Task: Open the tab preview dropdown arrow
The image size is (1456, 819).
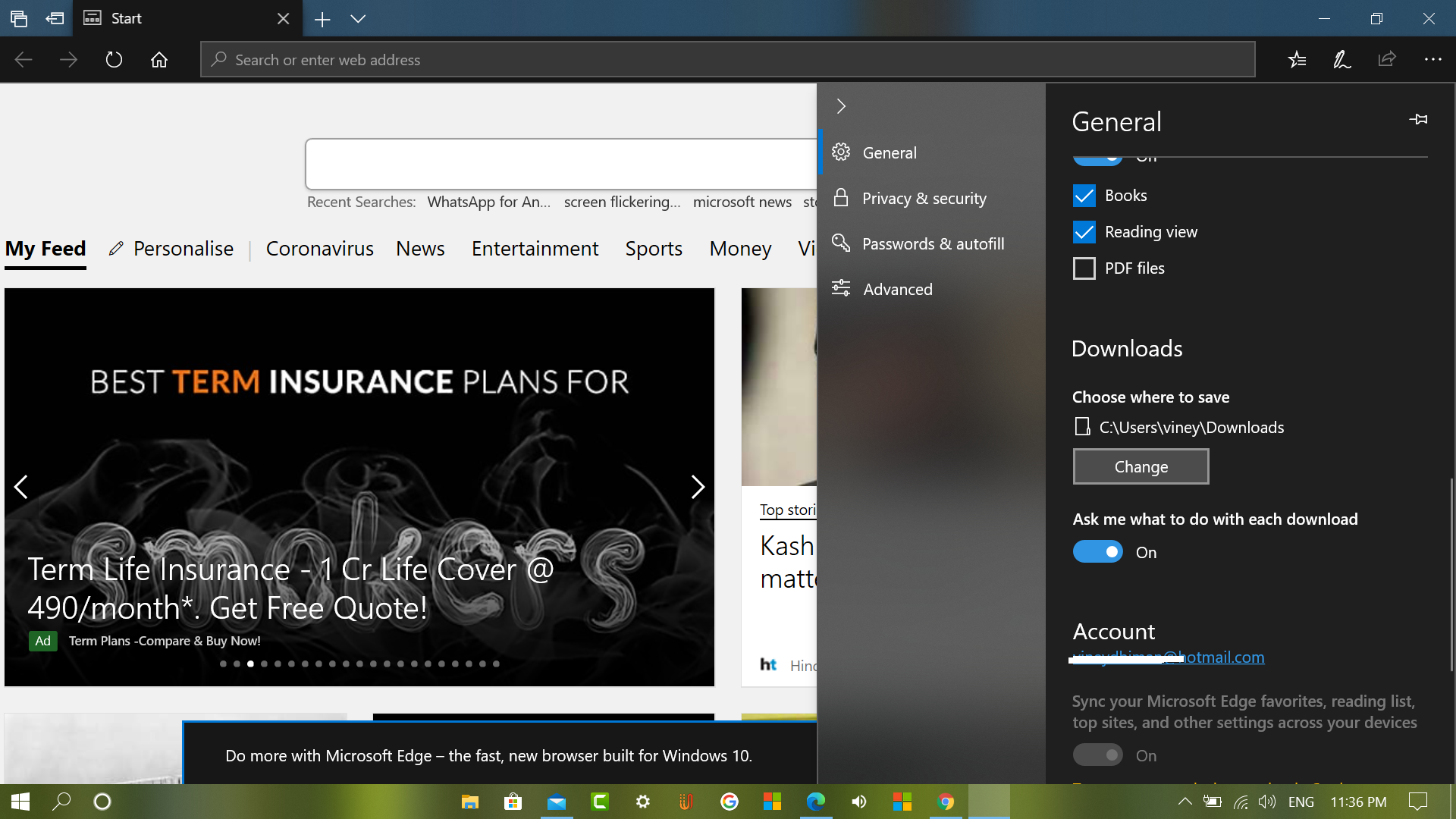Action: pos(358,19)
